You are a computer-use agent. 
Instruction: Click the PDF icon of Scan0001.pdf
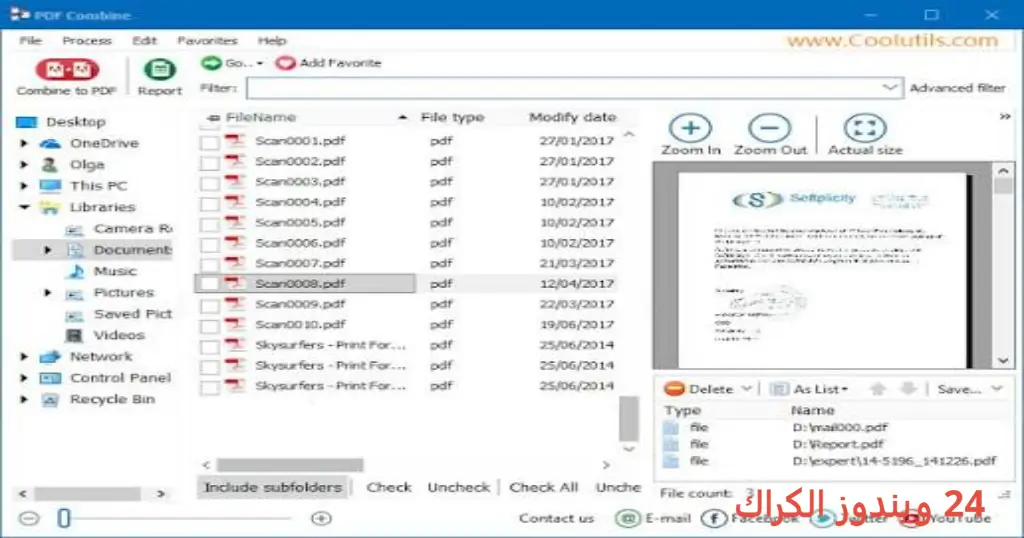coord(234,140)
